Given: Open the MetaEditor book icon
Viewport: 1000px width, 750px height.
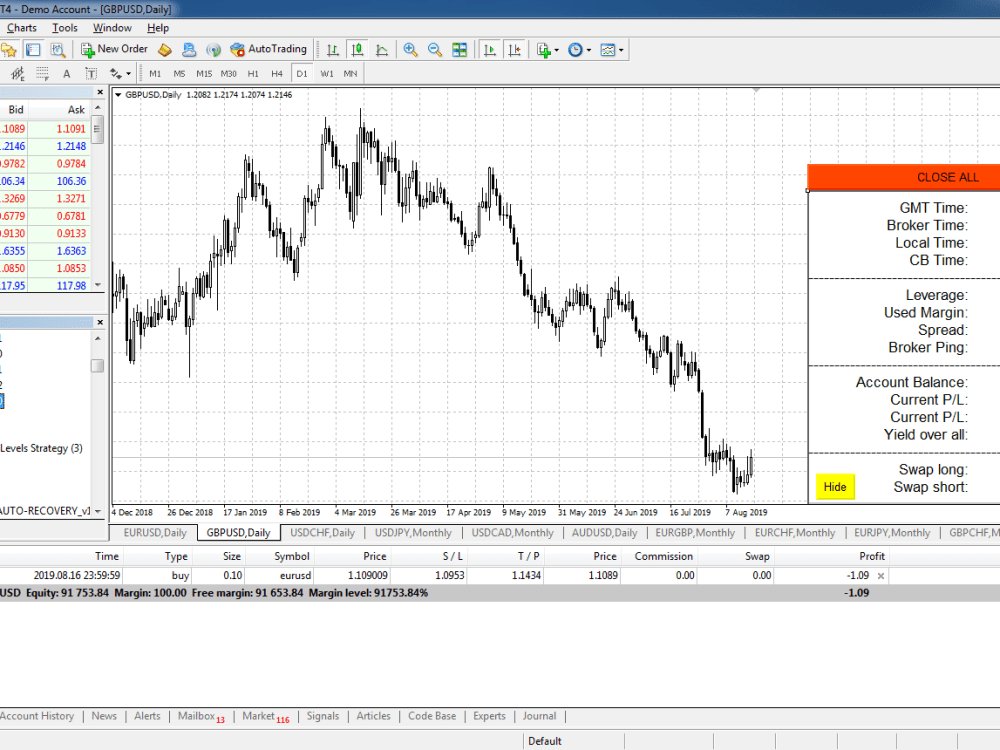Looking at the screenshot, I should pyautogui.click(x=165, y=50).
